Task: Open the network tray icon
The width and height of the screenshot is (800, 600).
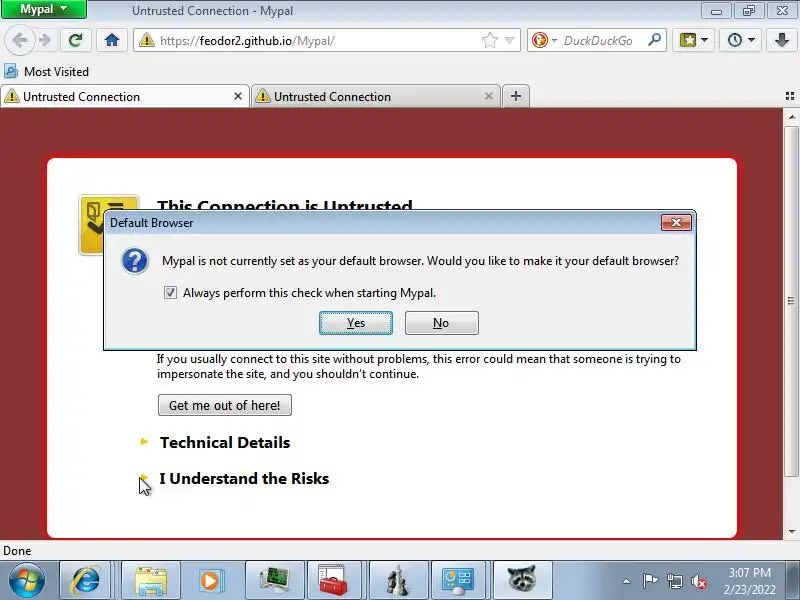Action: [674, 581]
